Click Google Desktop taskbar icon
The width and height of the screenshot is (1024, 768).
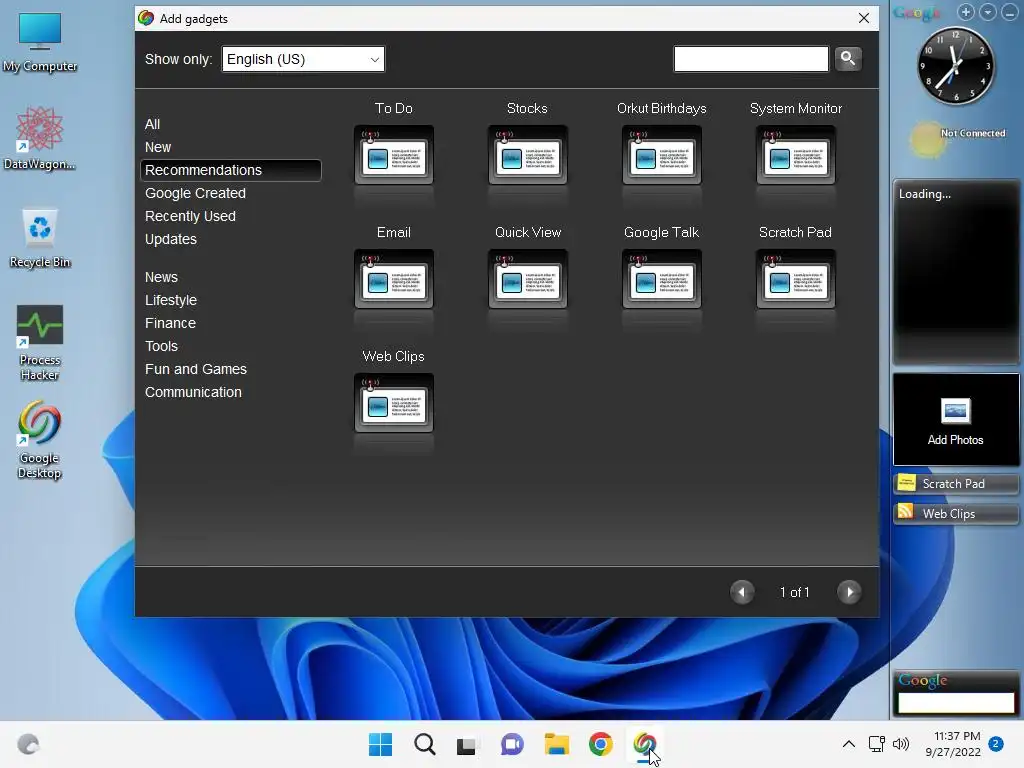click(x=645, y=744)
